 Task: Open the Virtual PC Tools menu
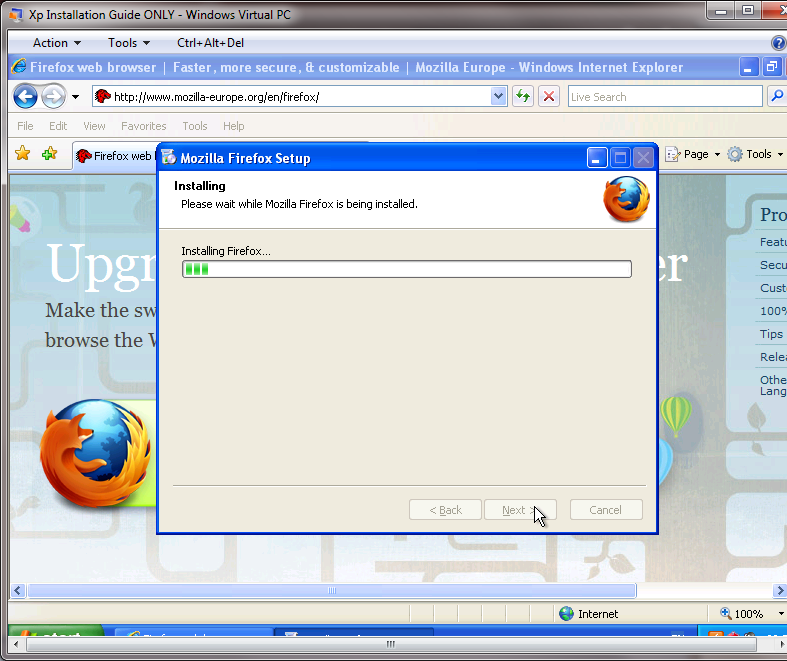pos(129,43)
